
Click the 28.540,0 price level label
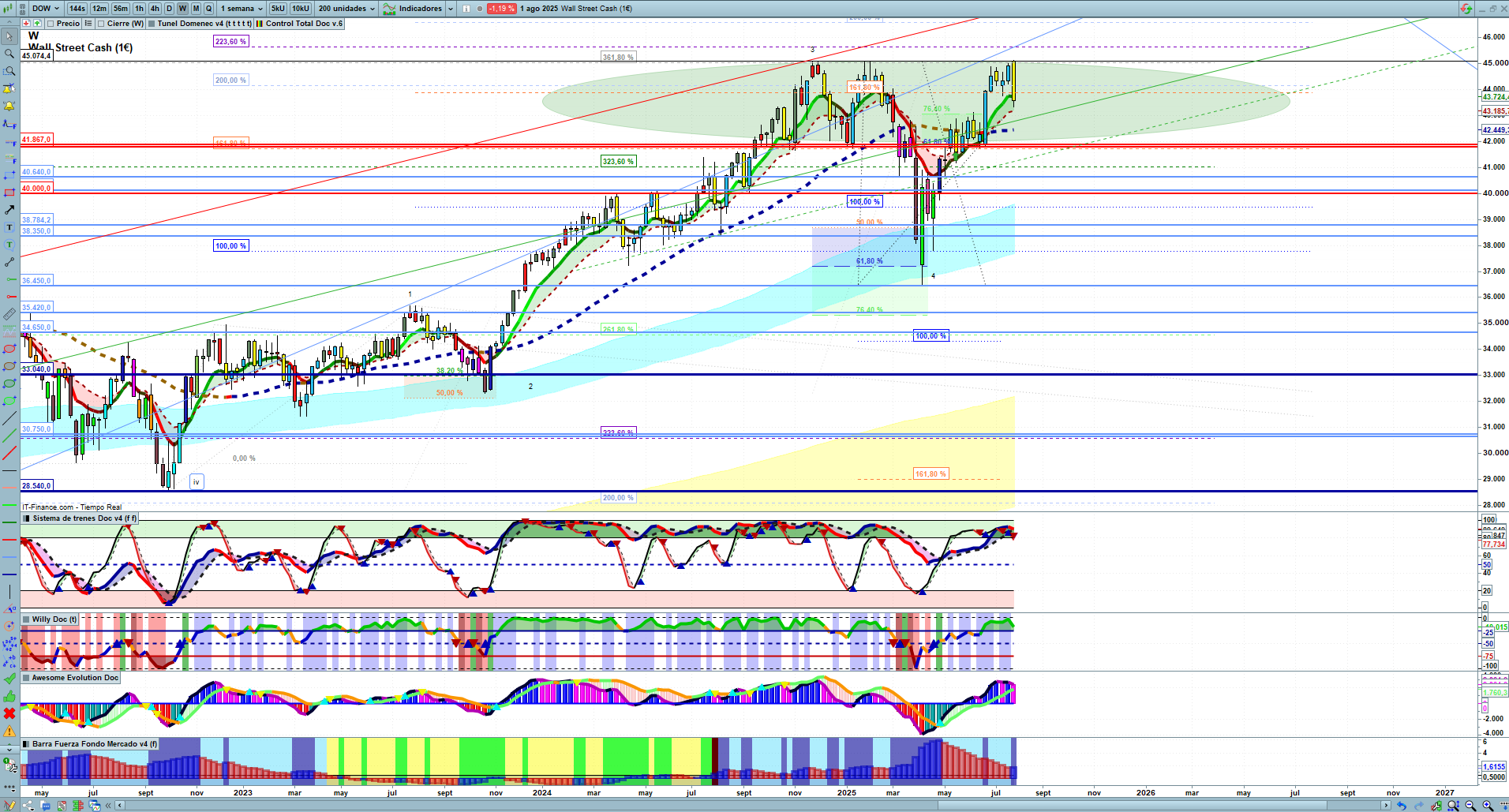[x=36, y=486]
